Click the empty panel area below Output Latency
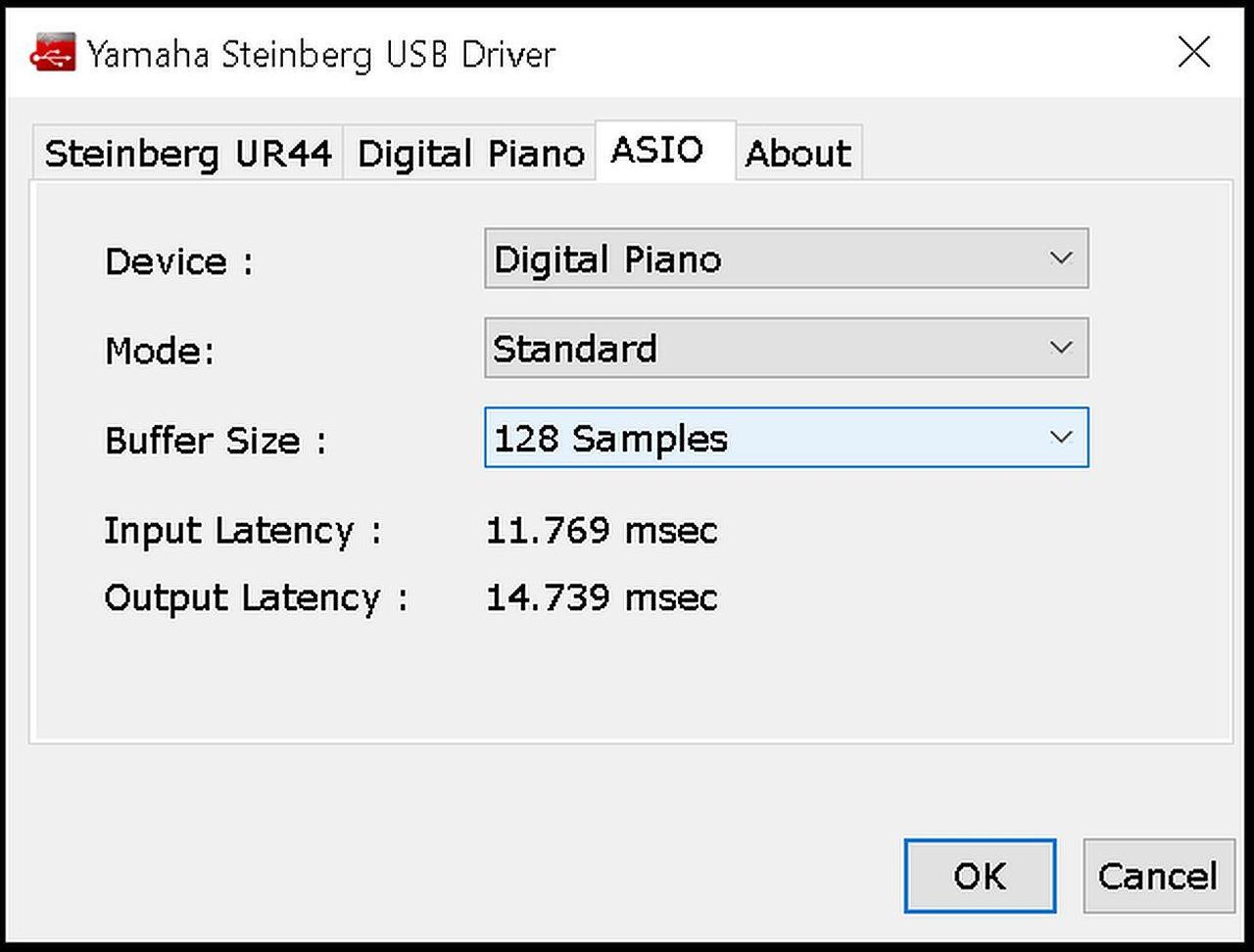This screenshot has width=1254, height=952. click(x=627, y=681)
